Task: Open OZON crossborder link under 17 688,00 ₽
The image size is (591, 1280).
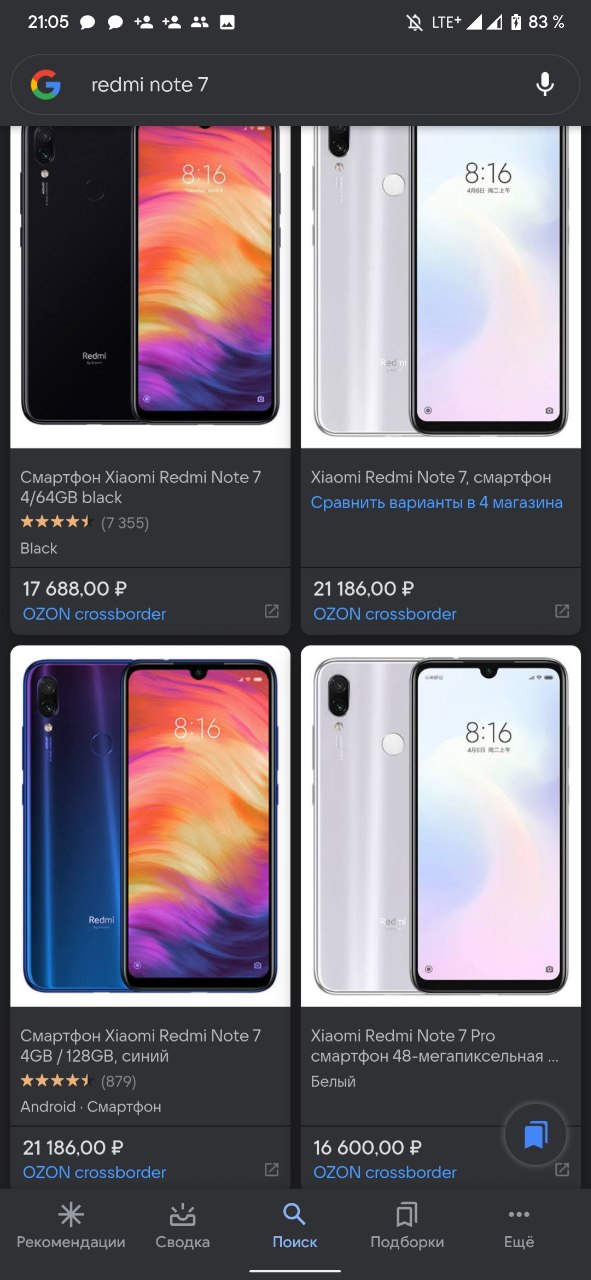Action: click(94, 614)
